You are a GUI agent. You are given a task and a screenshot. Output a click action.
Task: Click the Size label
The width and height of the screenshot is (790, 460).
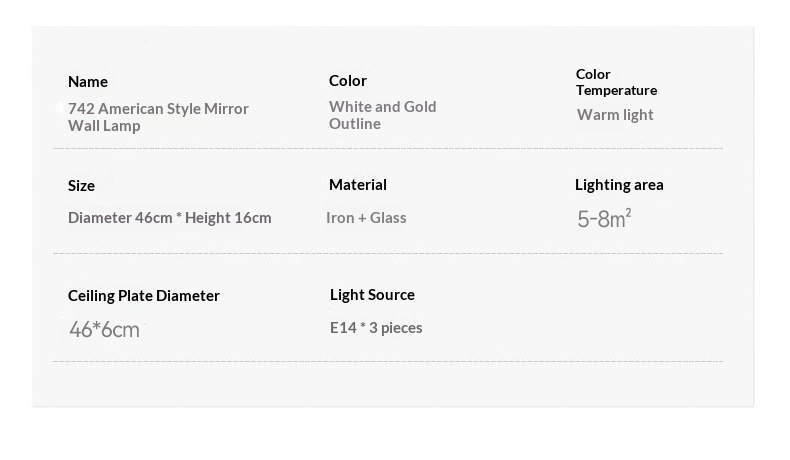point(82,185)
